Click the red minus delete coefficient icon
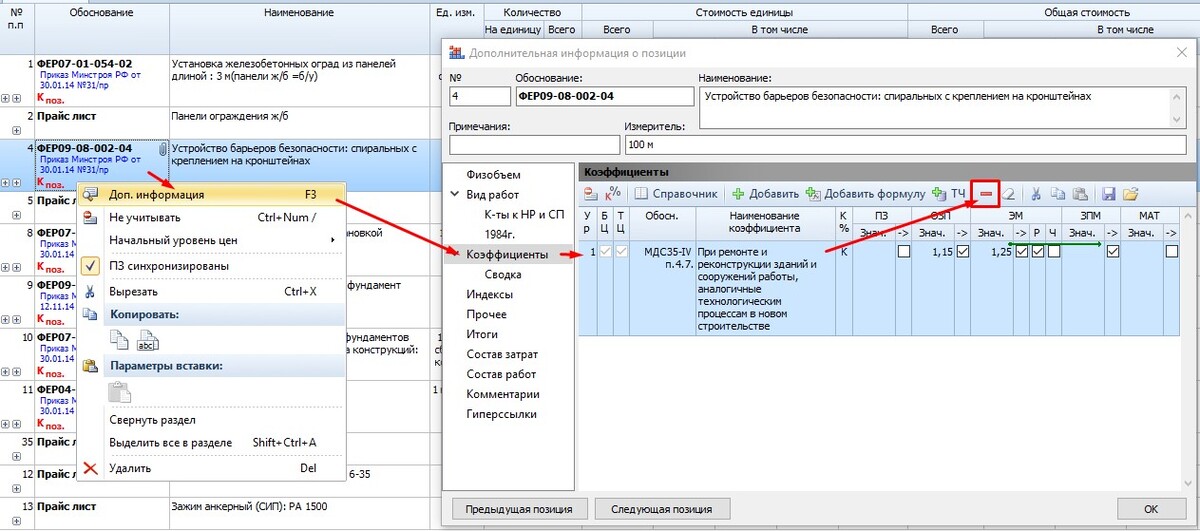1200x531 pixels. pos(986,193)
